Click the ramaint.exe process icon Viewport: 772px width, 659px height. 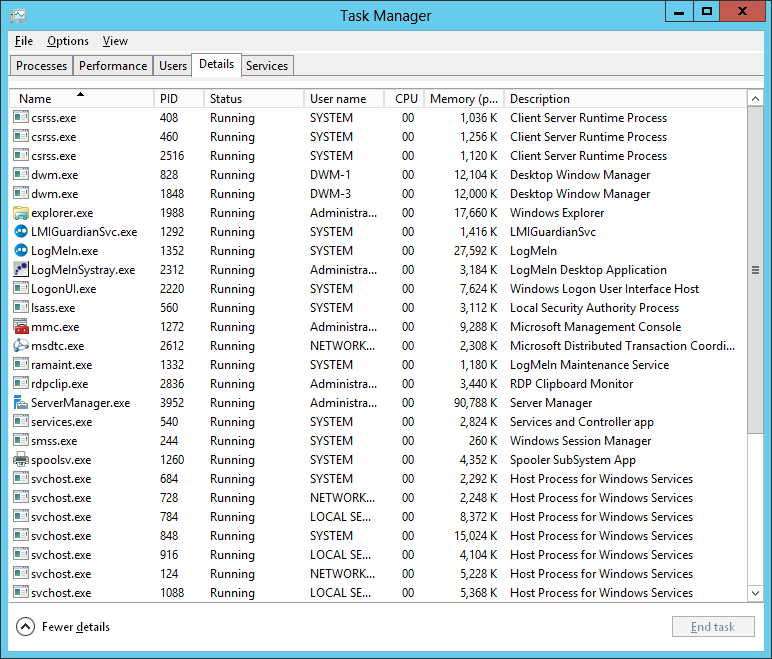21,364
